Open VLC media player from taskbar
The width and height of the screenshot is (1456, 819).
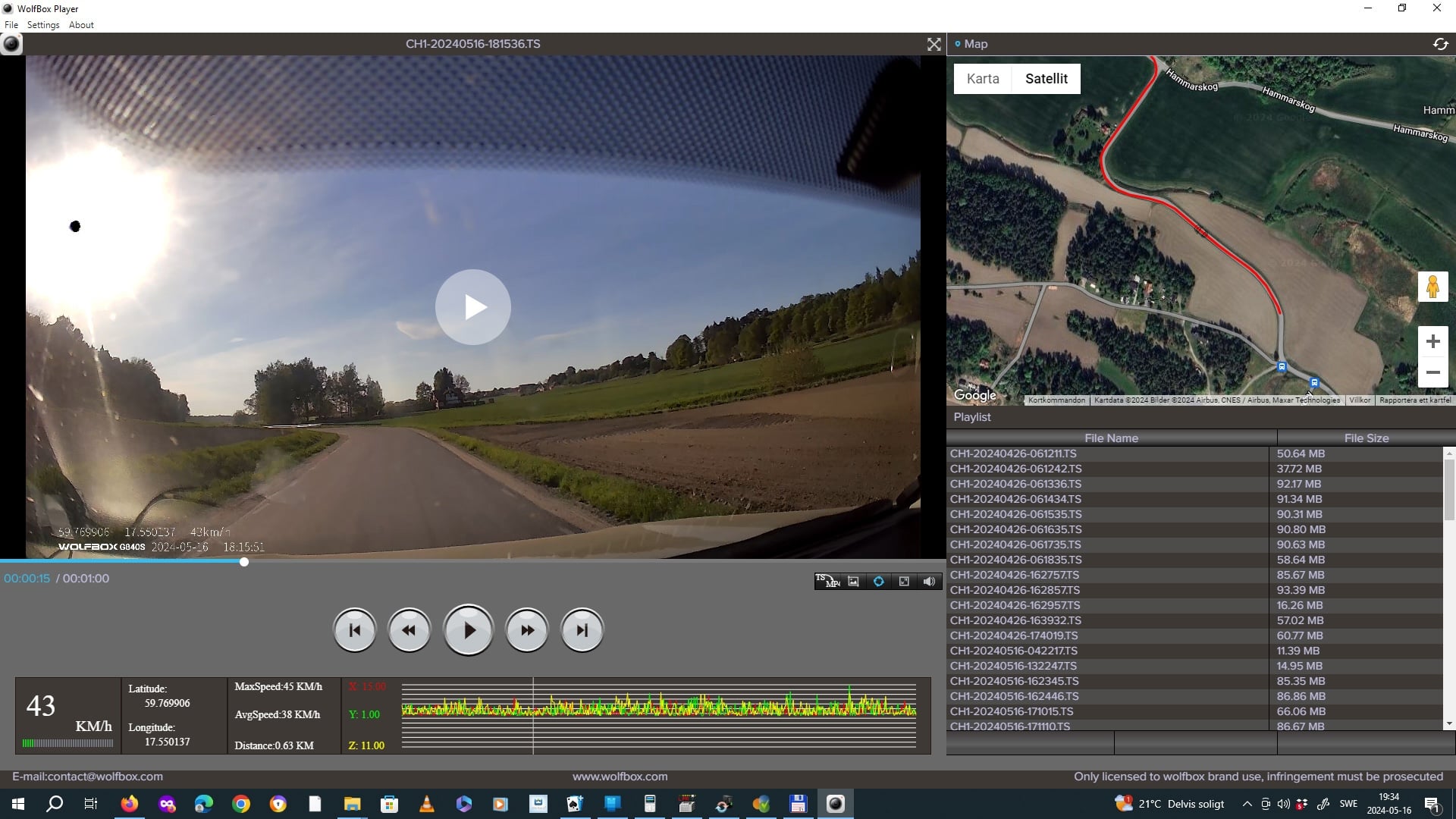pos(426,804)
